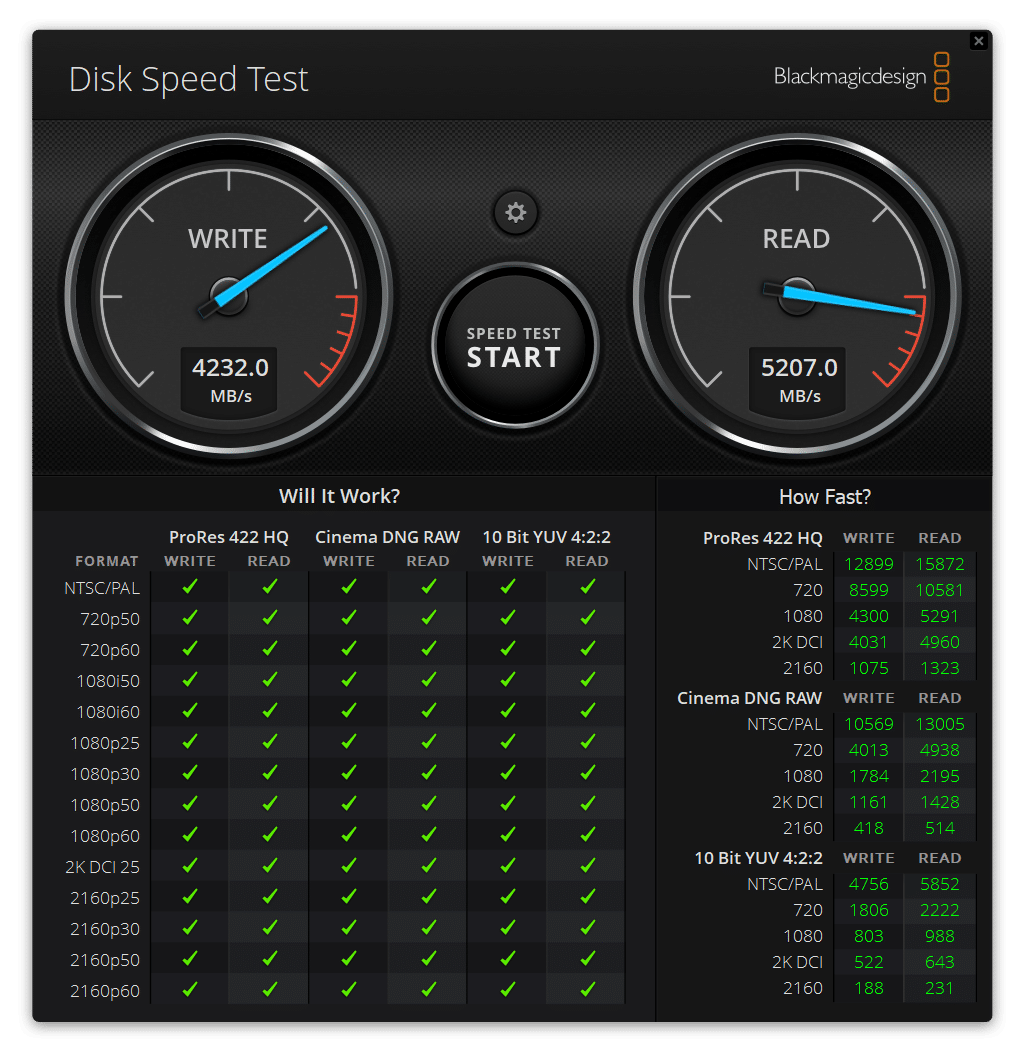Click ProRes 422 HQ read checkmark for 720p50
Image resolution: width=1025 pixels, height=1058 pixels.
270,617
